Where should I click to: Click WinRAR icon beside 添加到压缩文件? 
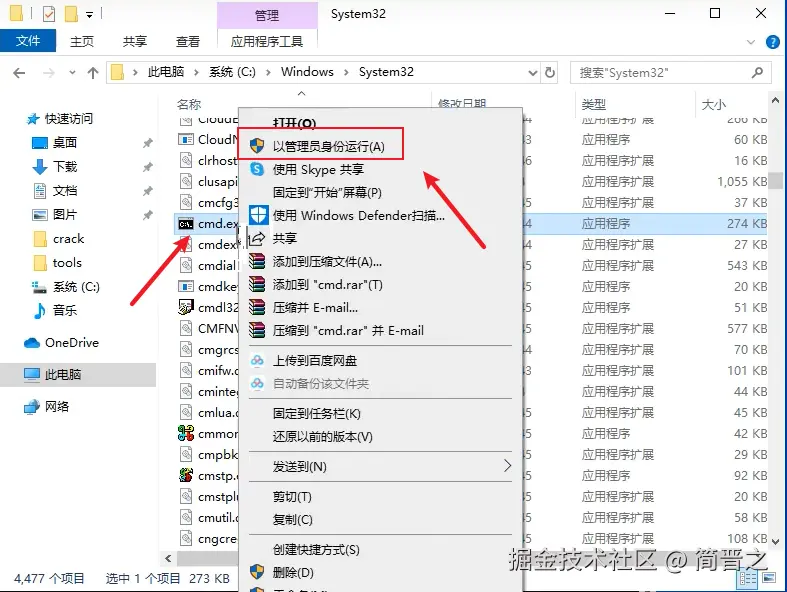[x=257, y=262]
